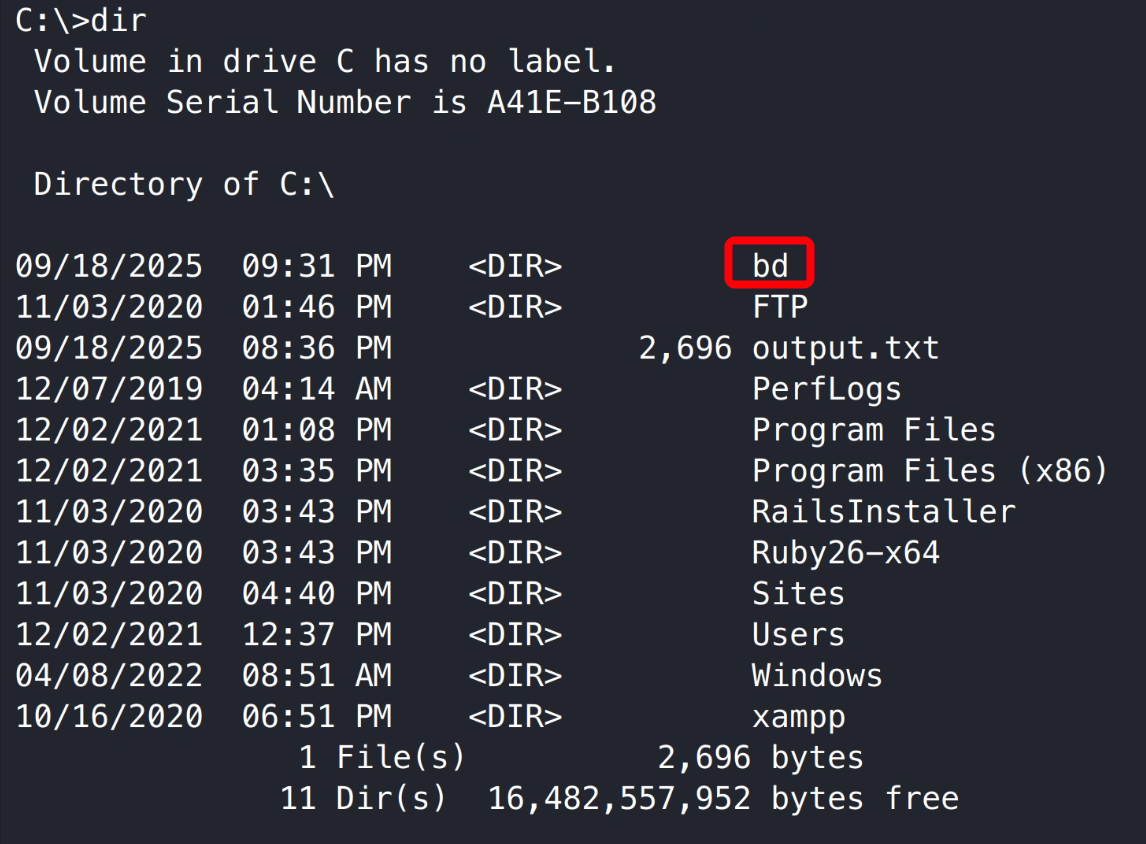This screenshot has height=844, width=1146.
Task: Click the dir command at the prompt
Action: click(x=119, y=20)
